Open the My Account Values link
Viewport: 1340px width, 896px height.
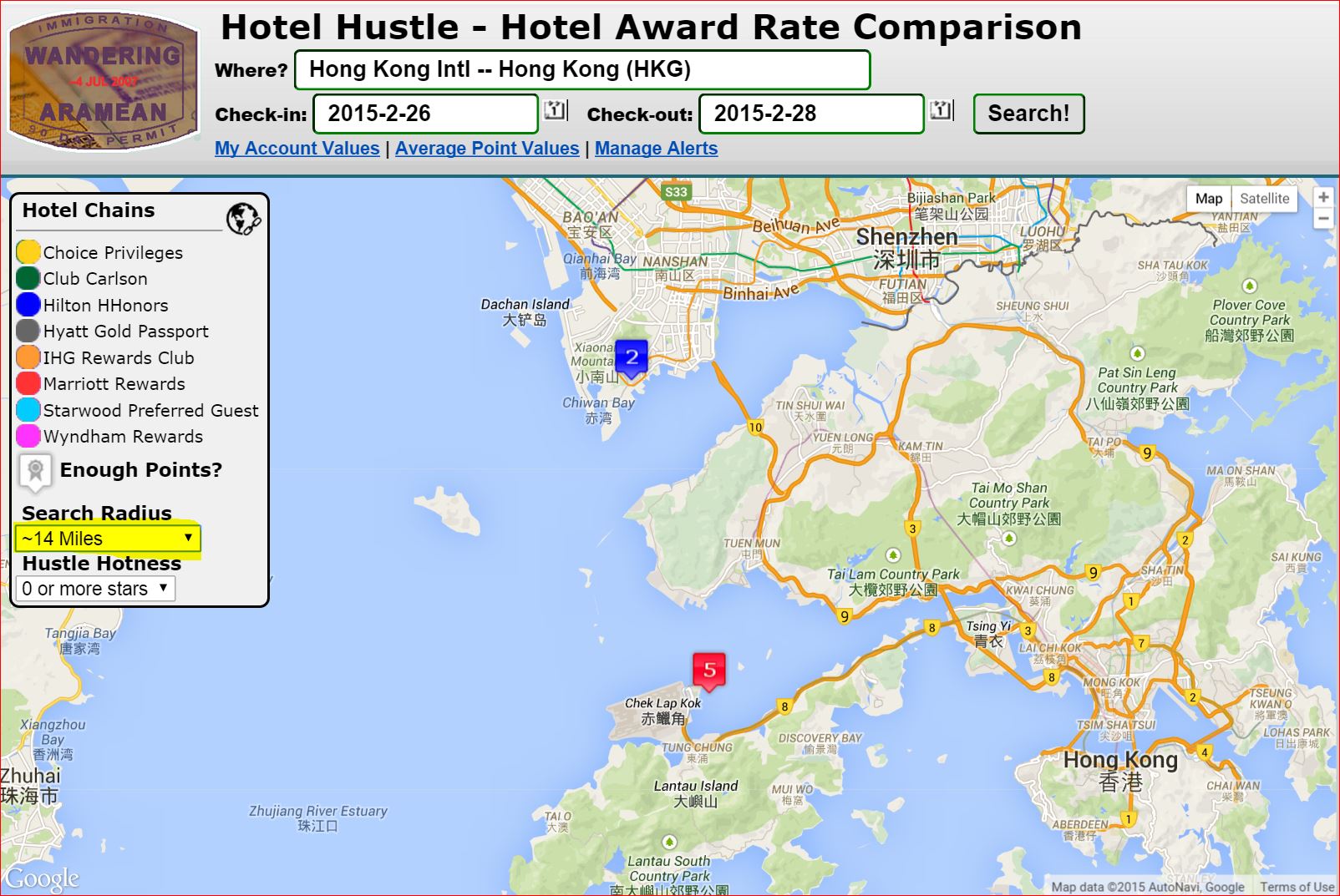[x=297, y=149]
